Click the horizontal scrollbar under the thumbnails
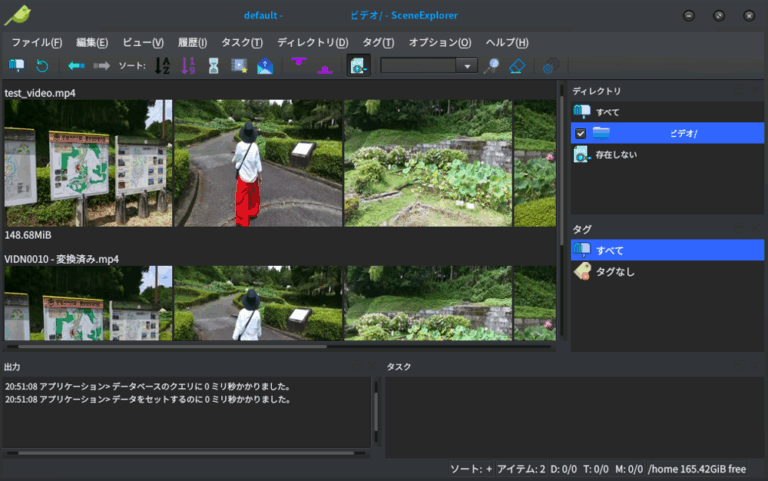Image resolution: width=768 pixels, height=481 pixels. (x=200, y=347)
